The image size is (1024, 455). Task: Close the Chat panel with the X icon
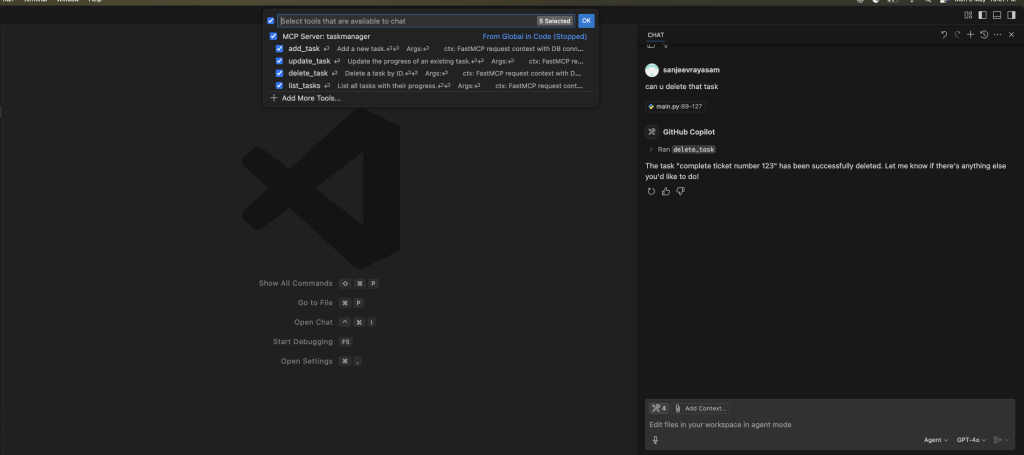[1012, 35]
